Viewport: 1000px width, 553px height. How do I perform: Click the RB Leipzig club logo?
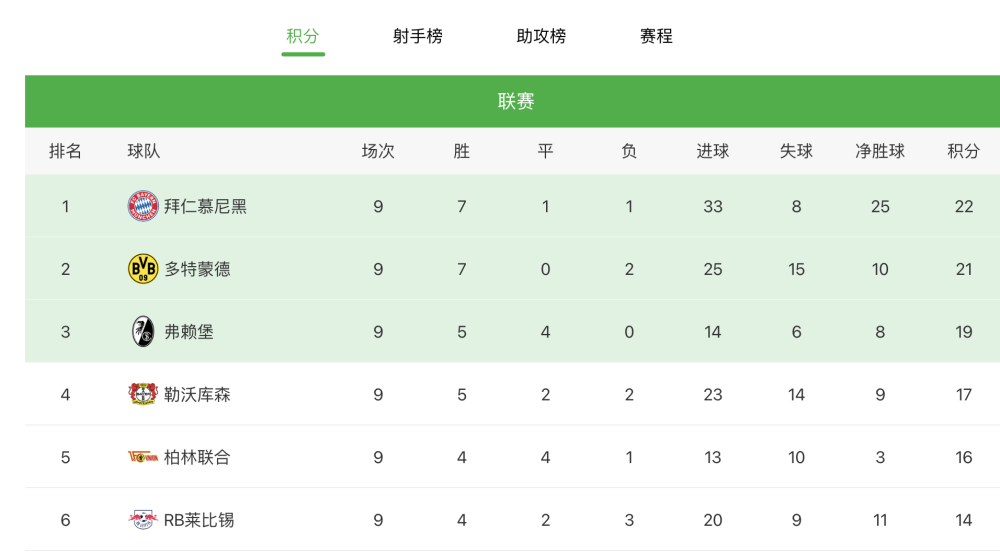pyautogui.click(x=143, y=520)
